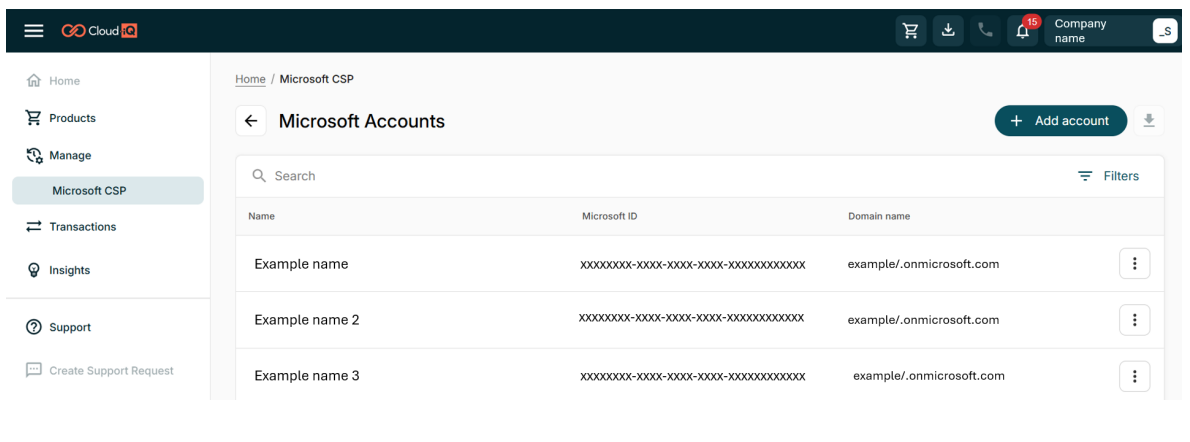
Task: Select the 'Example name 2' row text
Action: click(x=307, y=320)
